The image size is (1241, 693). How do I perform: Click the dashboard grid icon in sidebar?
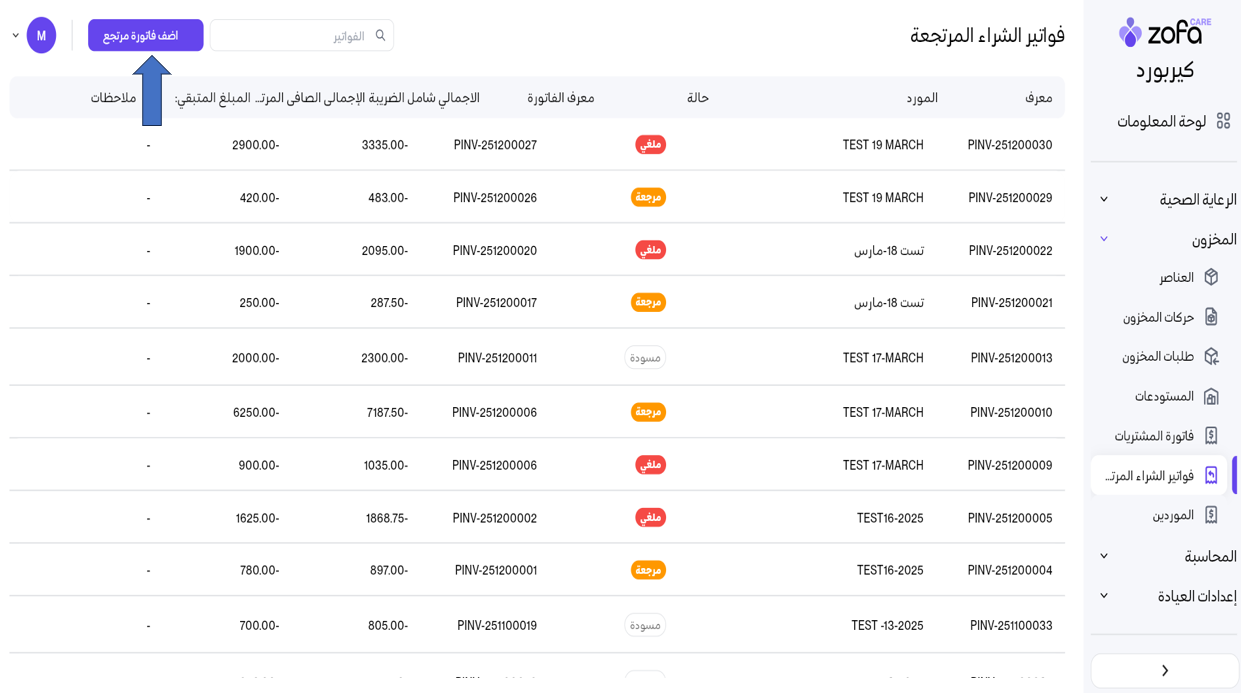click(1222, 121)
